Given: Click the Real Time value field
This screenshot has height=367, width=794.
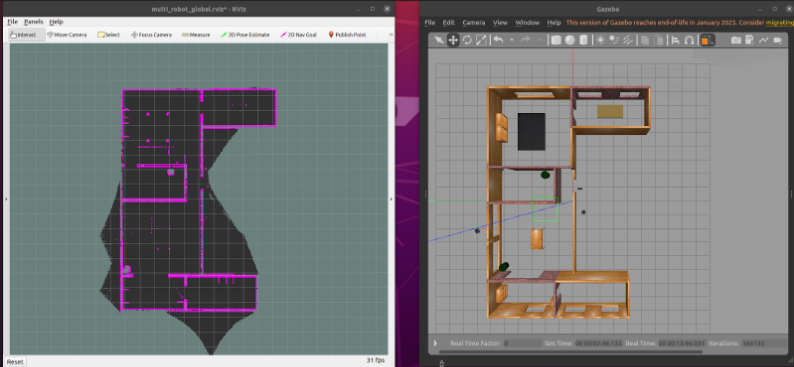Looking at the screenshot, I should (682, 343).
